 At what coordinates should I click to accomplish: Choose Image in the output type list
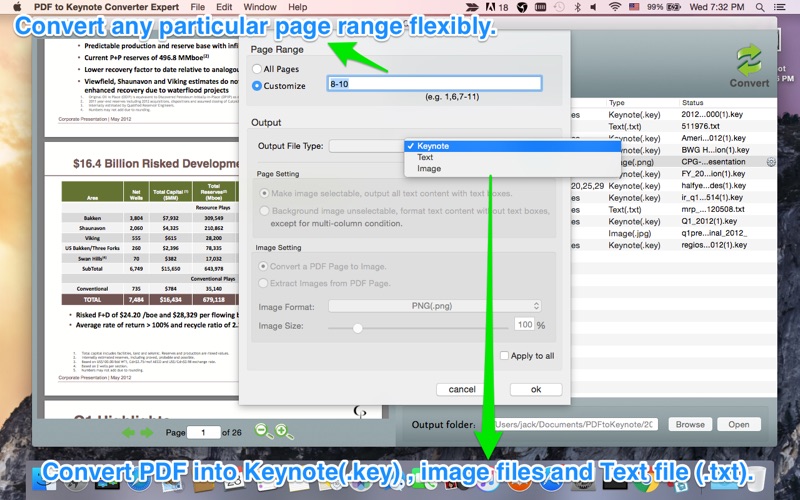coord(512,168)
